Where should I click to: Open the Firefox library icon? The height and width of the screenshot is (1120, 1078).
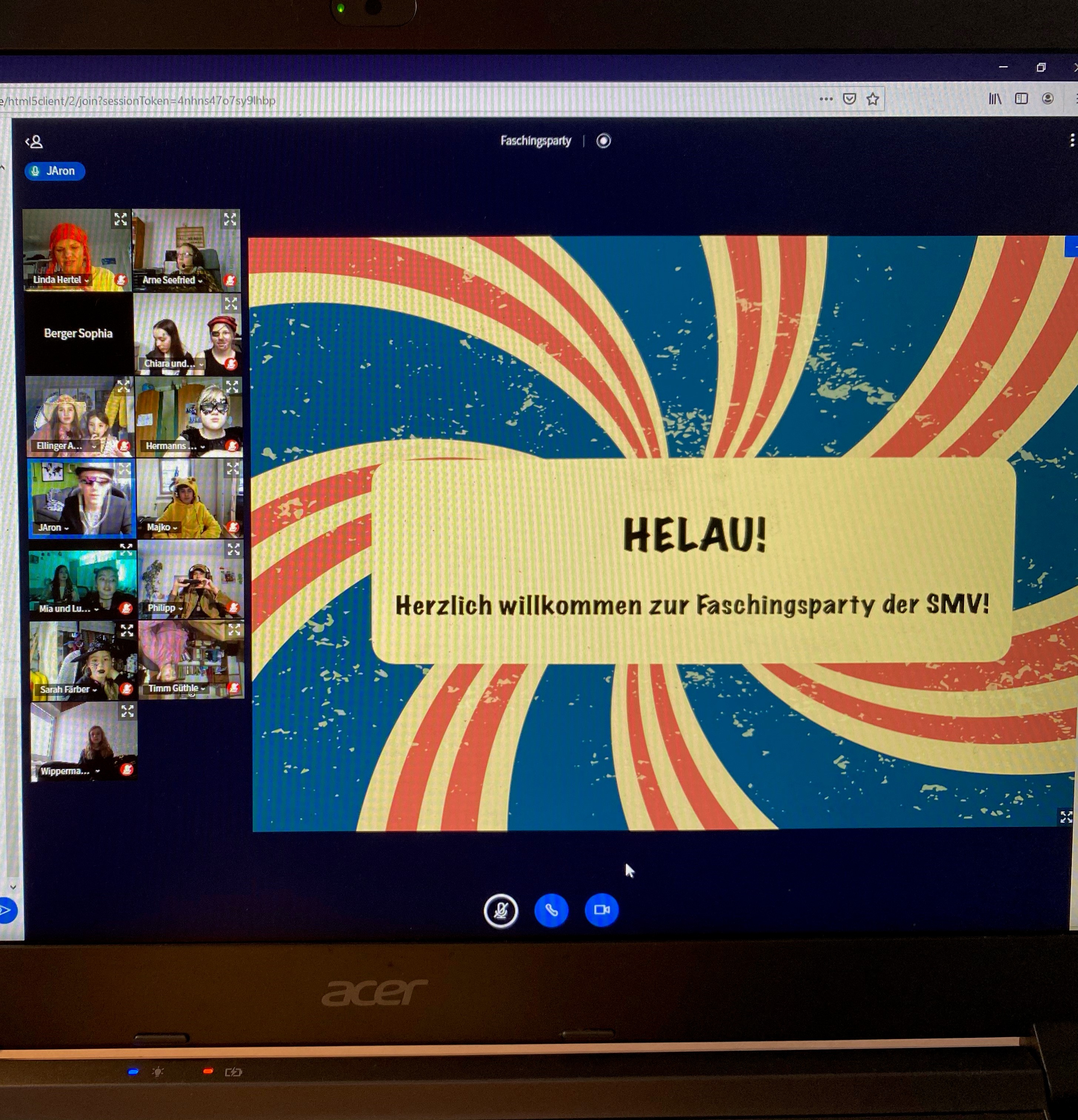[x=995, y=99]
